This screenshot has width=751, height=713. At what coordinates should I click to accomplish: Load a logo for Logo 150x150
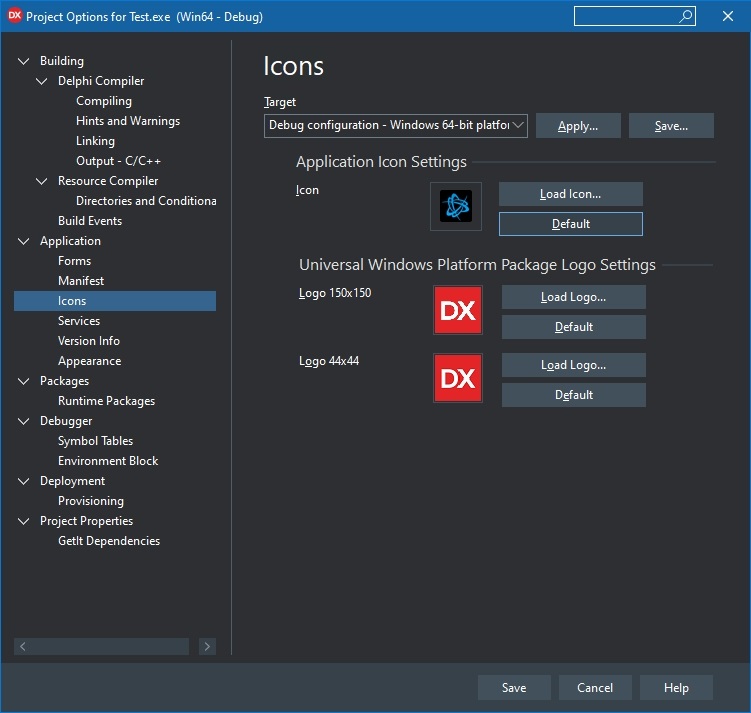click(x=574, y=297)
